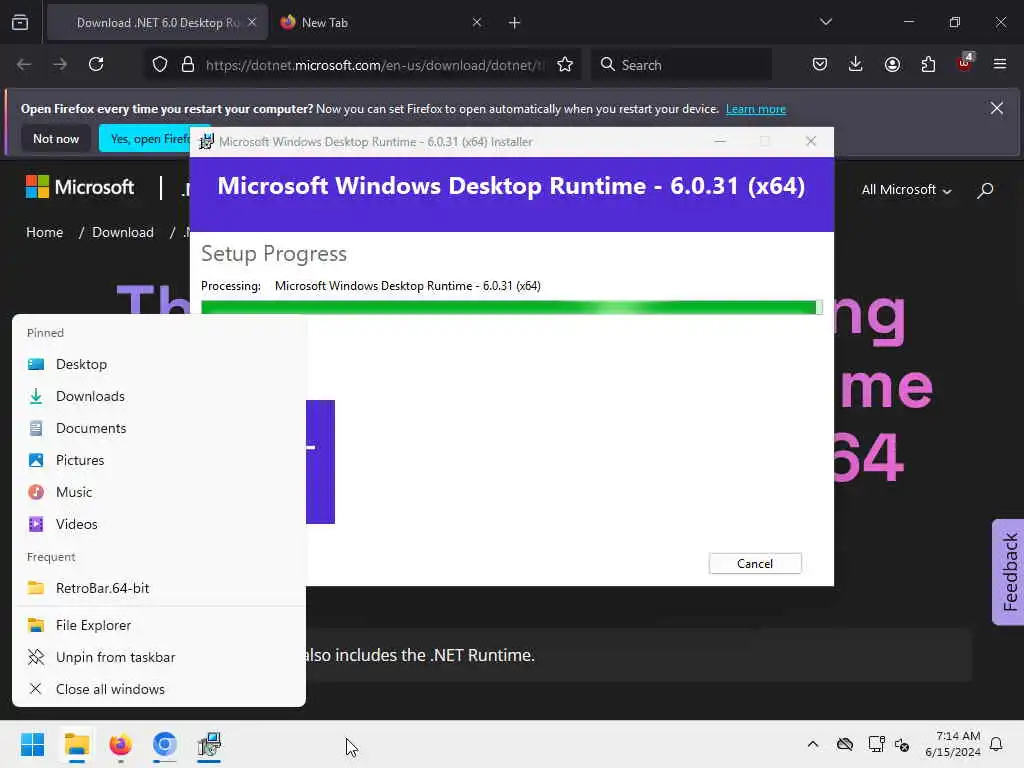This screenshot has width=1024, height=768.
Task: Open Videos from jump list
Action: (159, 524)
